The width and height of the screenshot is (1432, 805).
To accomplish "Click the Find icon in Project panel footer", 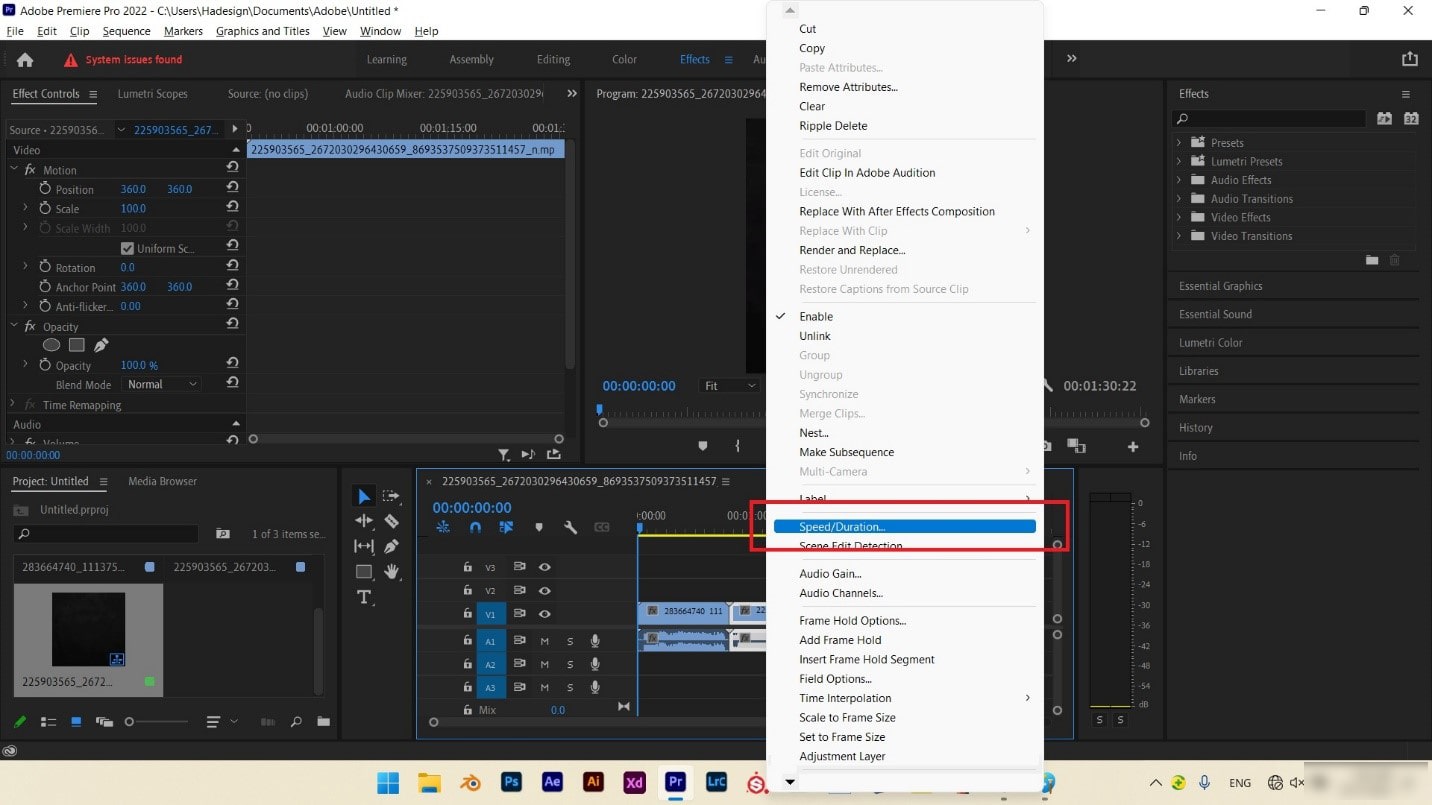I will click(x=296, y=721).
